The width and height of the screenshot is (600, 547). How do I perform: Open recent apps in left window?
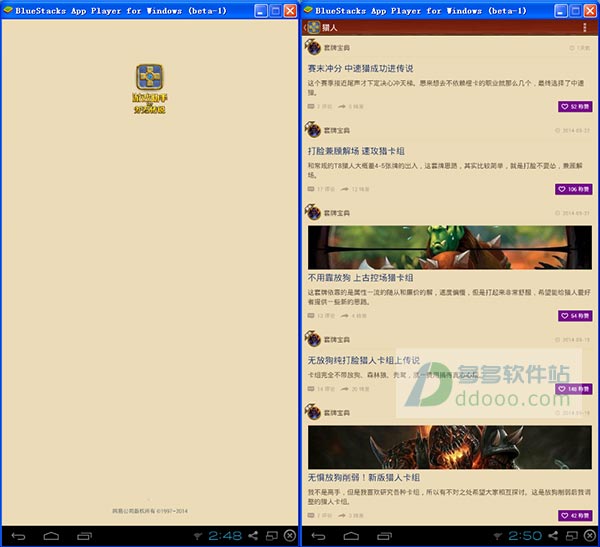pos(85,536)
